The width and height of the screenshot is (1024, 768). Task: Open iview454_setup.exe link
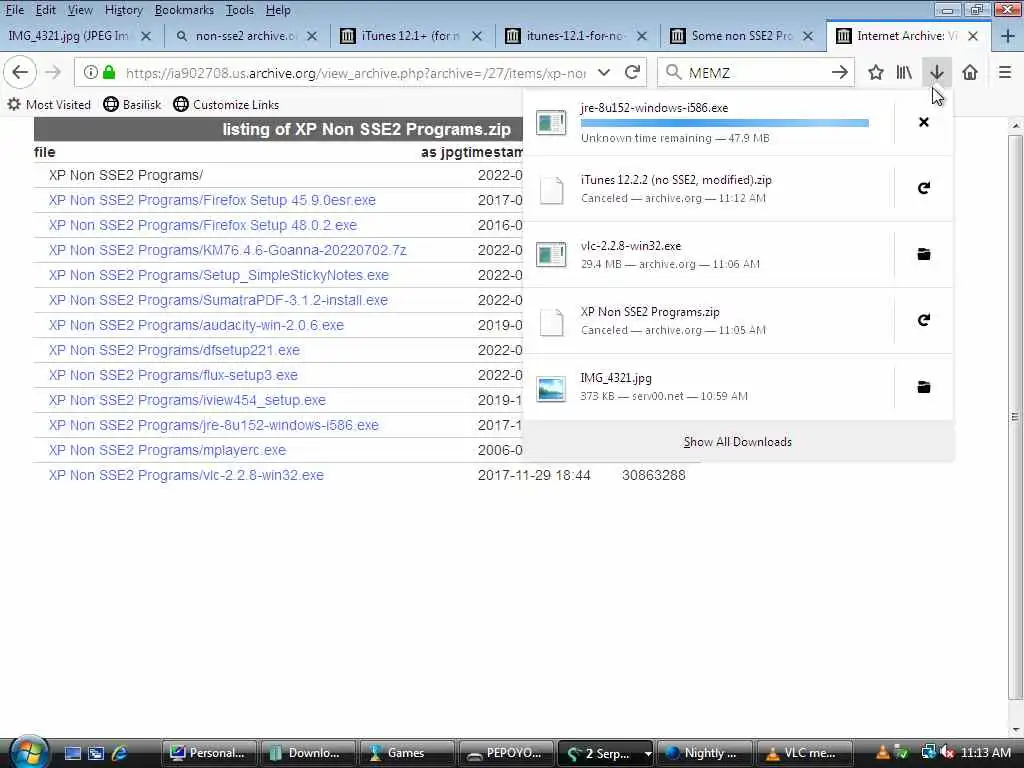click(x=187, y=400)
